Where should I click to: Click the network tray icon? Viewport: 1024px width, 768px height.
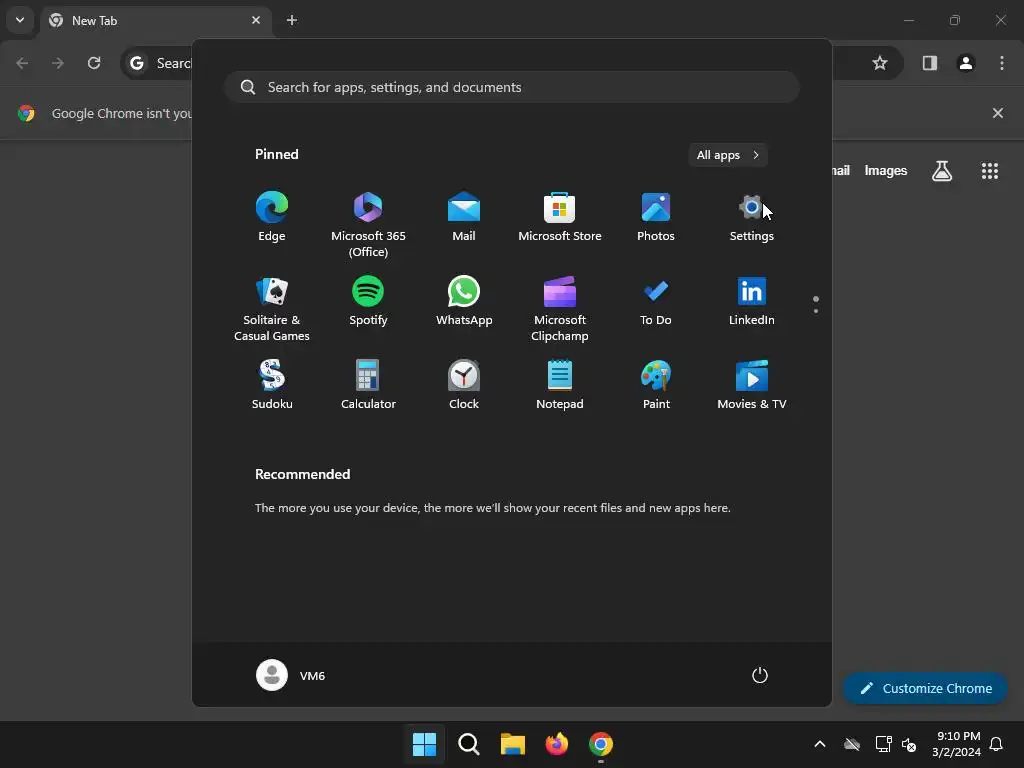883,744
